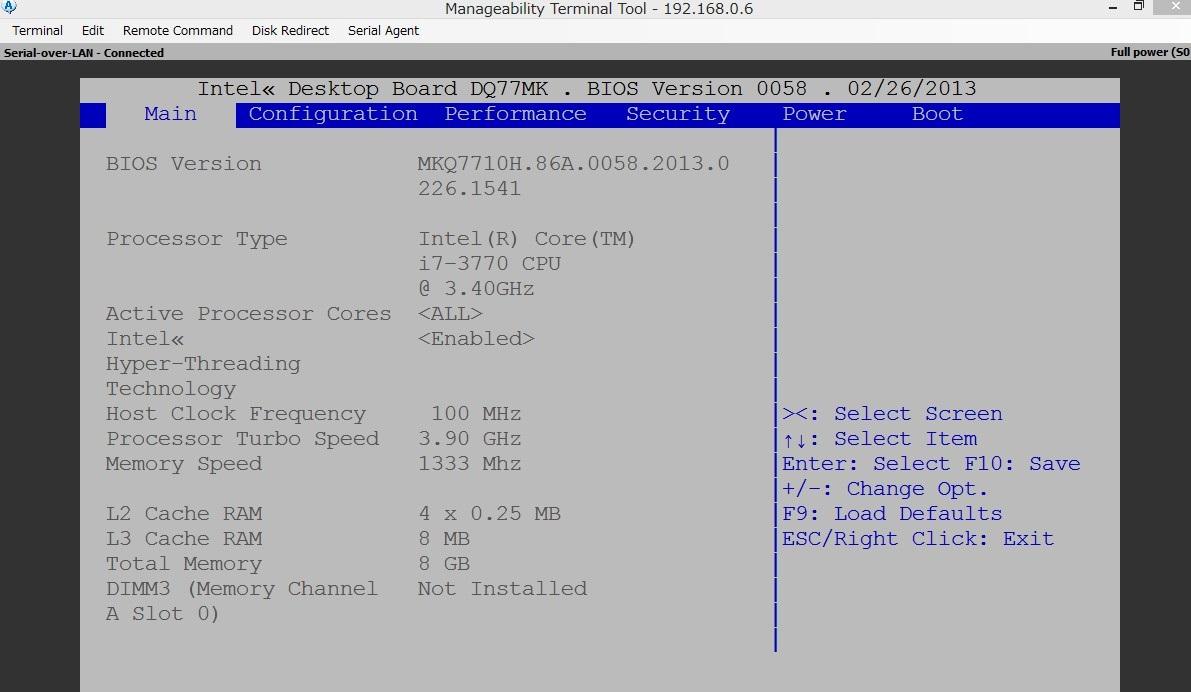Click the 3.90 GHz value
The image size is (1191, 692).
point(469,439)
